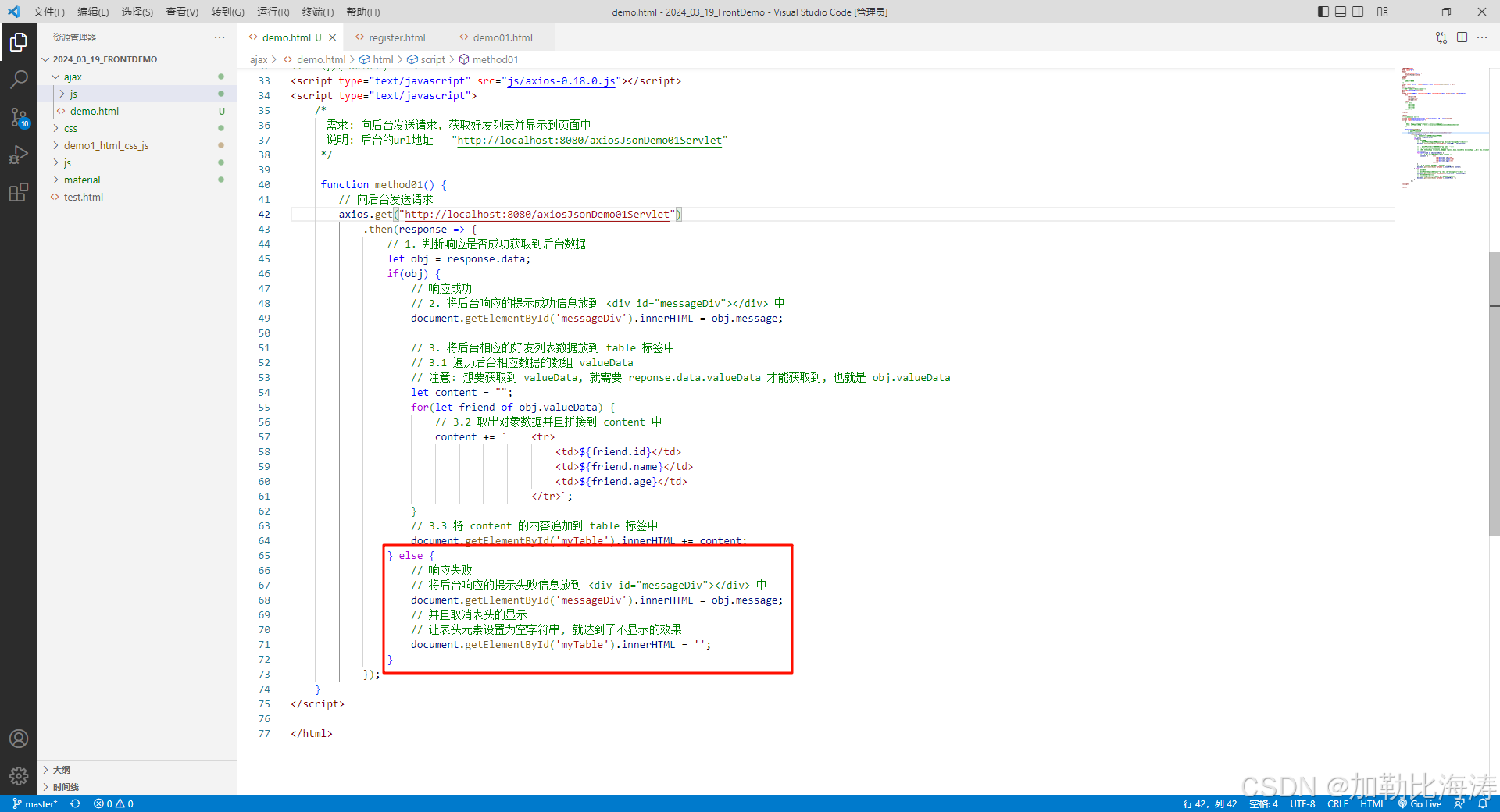Start Go Live server
The height and width of the screenshot is (812, 1500).
(1420, 803)
